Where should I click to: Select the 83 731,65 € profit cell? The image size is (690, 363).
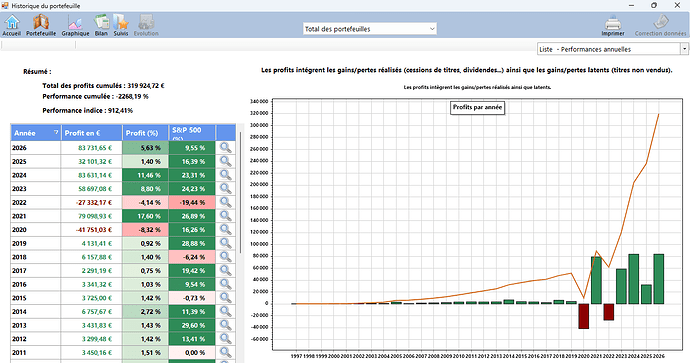tap(92, 148)
